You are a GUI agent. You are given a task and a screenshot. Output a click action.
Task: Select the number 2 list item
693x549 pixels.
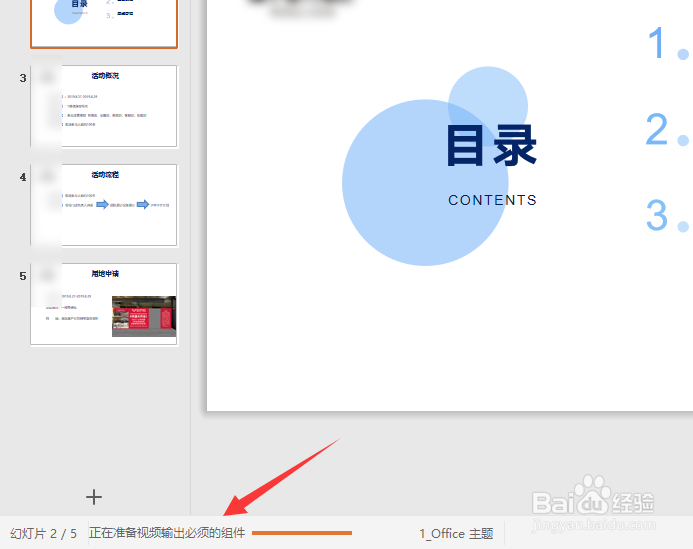pyautogui.click(x=666, y=129)
